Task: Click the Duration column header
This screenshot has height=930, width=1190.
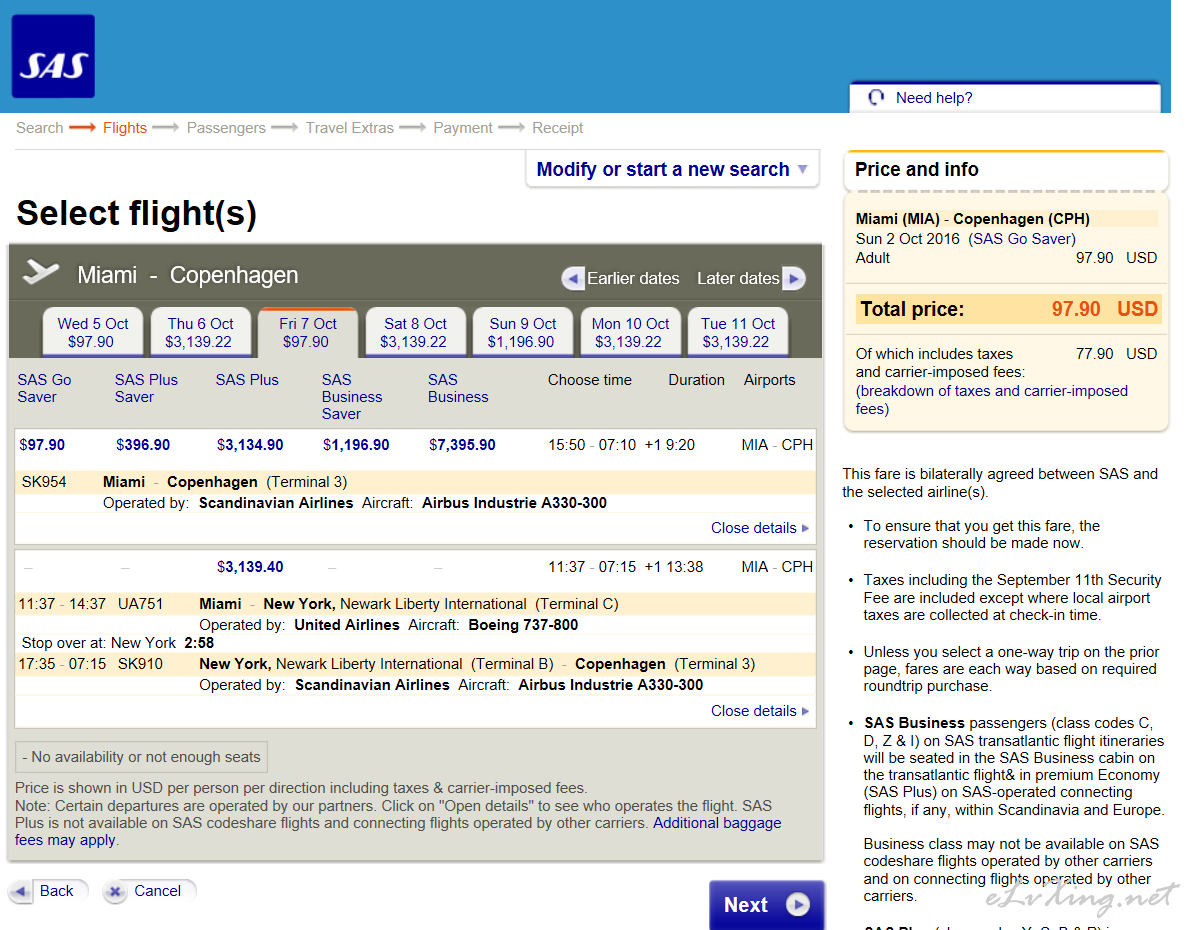Action: pyautogui.click(x=696, y=380)
